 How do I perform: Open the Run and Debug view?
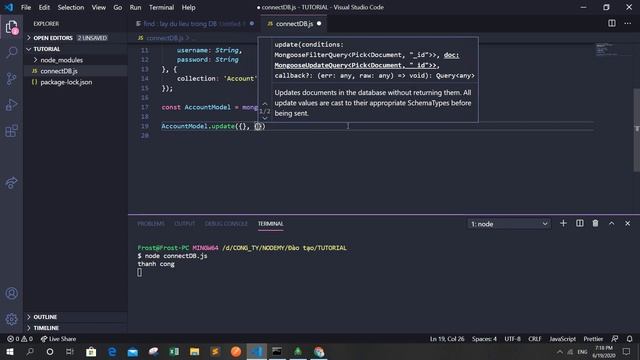click(11, 105)
